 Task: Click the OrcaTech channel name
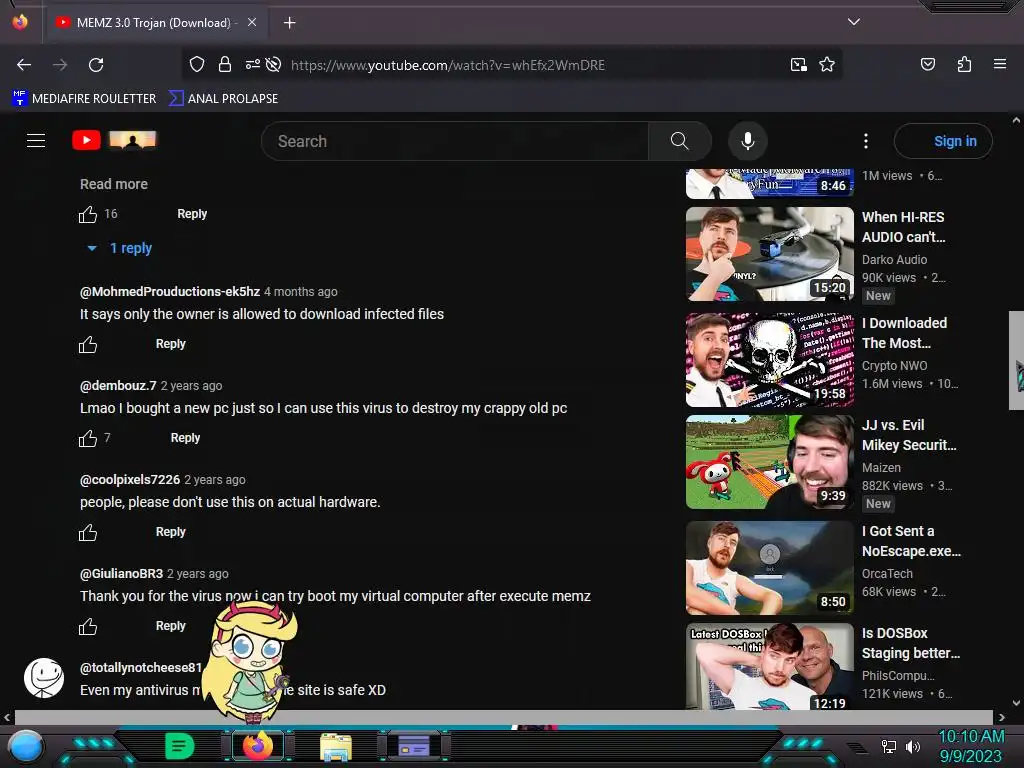[x=887, y=573]
